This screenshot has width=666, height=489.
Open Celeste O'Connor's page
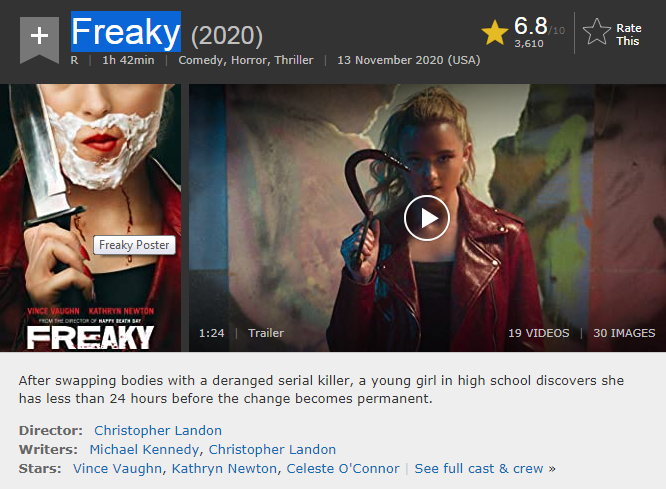click(x=343, y=469)
